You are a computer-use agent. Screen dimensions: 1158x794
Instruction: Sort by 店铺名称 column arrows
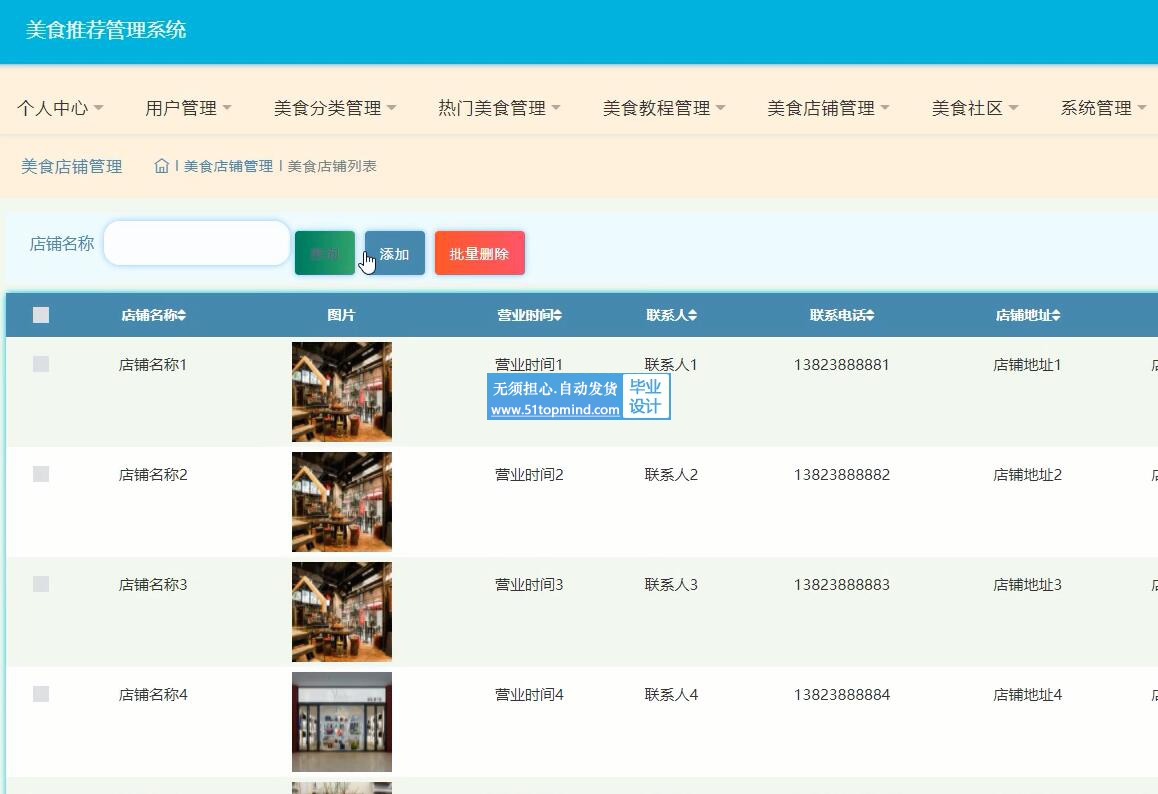pyautogui.click(x=182, y=316)
